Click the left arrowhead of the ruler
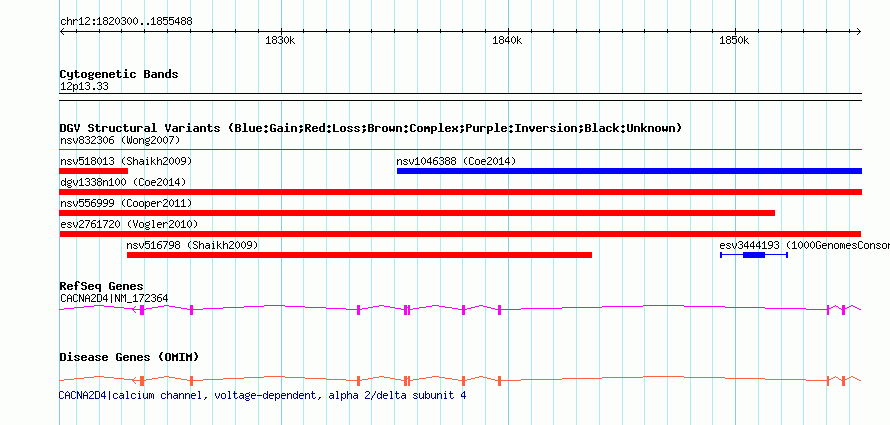 click(62, 31)
